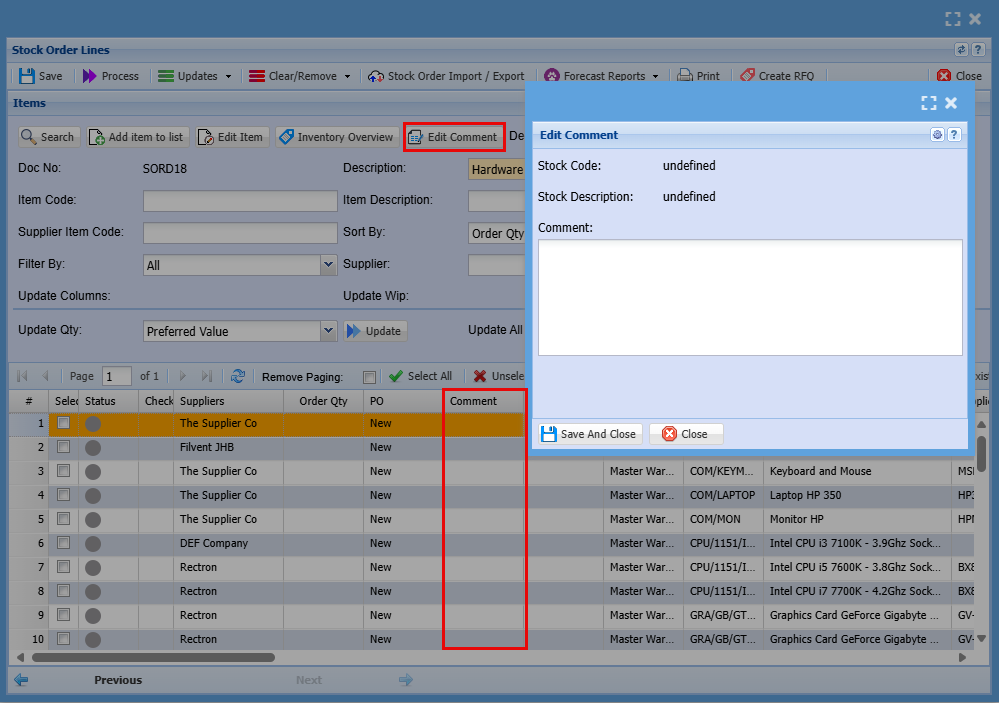Click inside the Comment text area

pos(750,297)
